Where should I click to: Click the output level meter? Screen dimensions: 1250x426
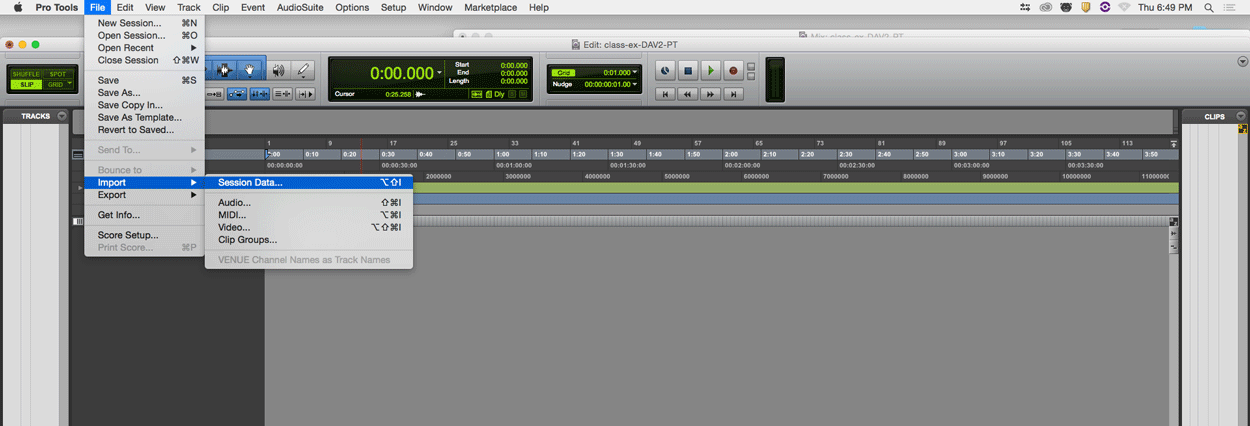click(775, 78)
